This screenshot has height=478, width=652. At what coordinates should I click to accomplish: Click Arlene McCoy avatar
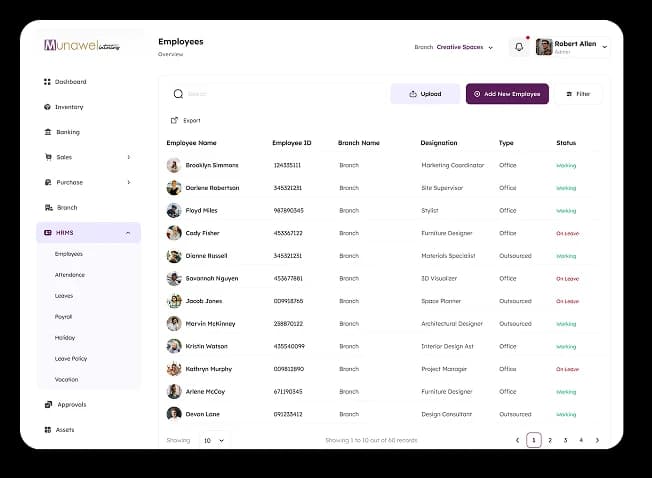[174, 391]
